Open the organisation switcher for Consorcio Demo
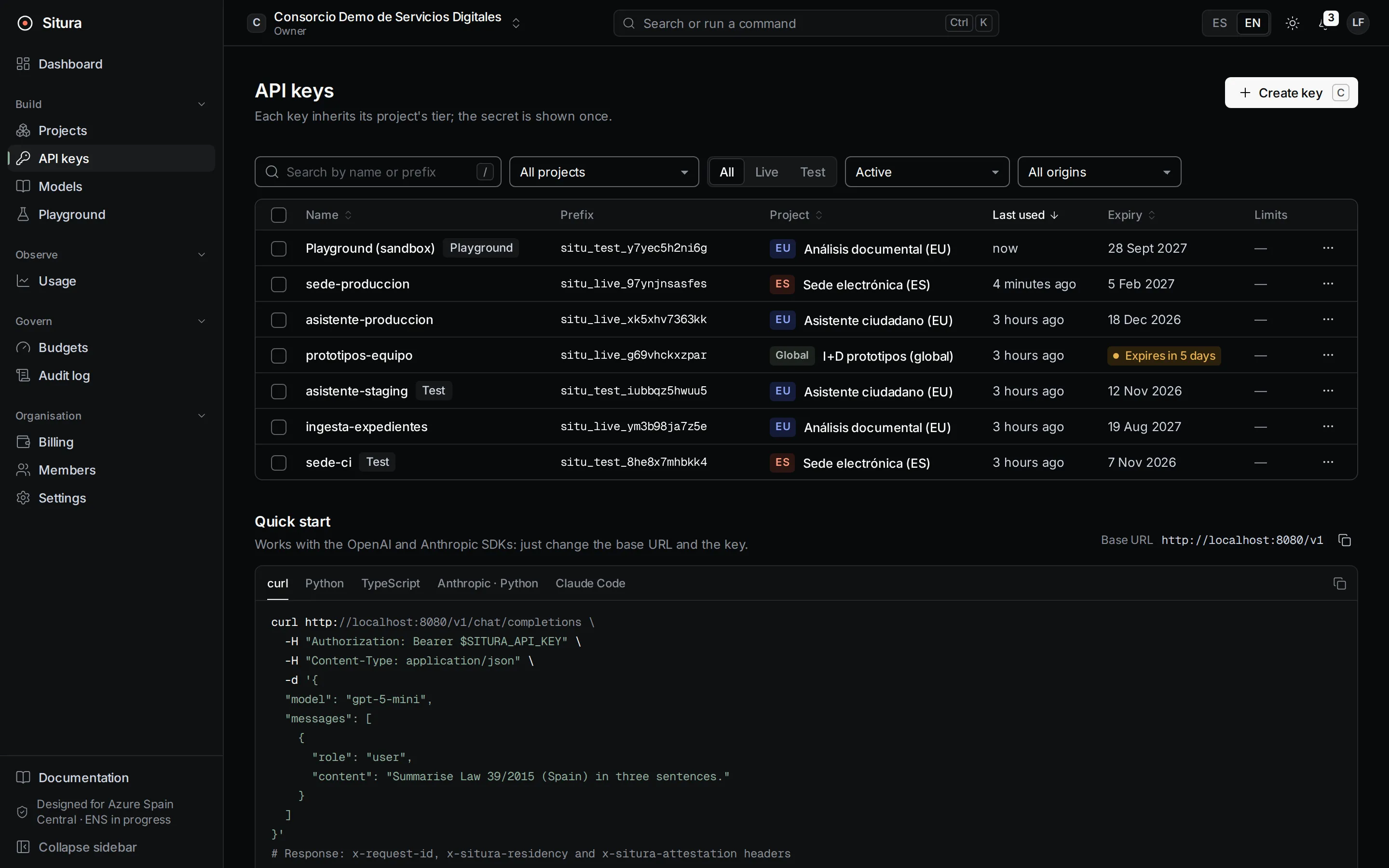Screen dimensions: 1389x868 [x=384, y=23]
